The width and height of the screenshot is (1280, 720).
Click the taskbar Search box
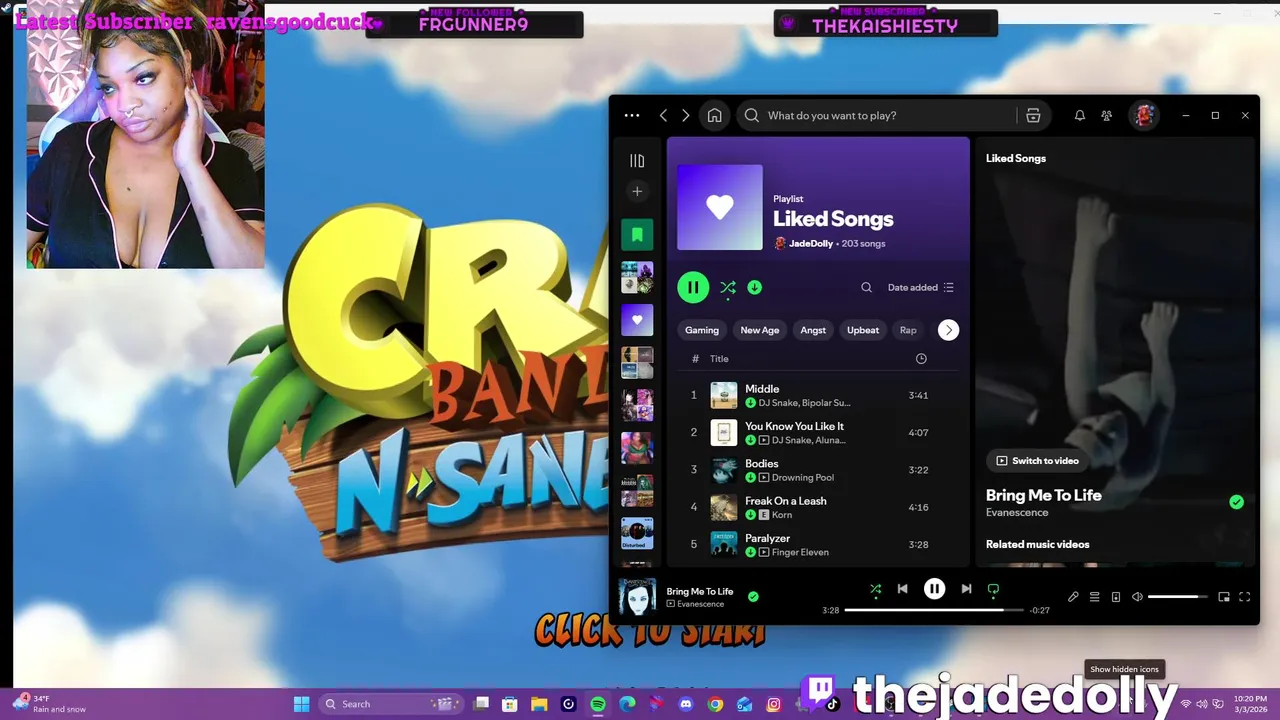(392, 704)
